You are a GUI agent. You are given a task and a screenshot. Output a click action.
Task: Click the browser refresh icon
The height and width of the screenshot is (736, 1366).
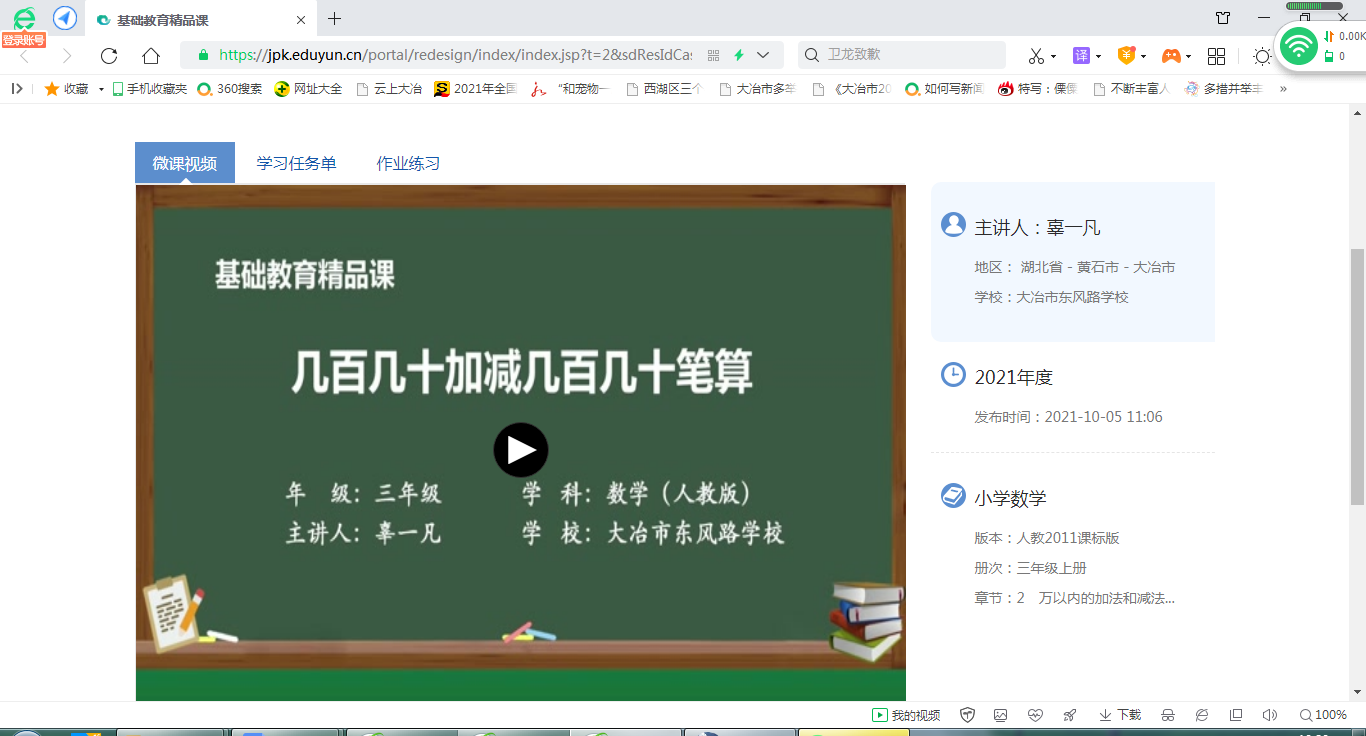click(109, 56)
